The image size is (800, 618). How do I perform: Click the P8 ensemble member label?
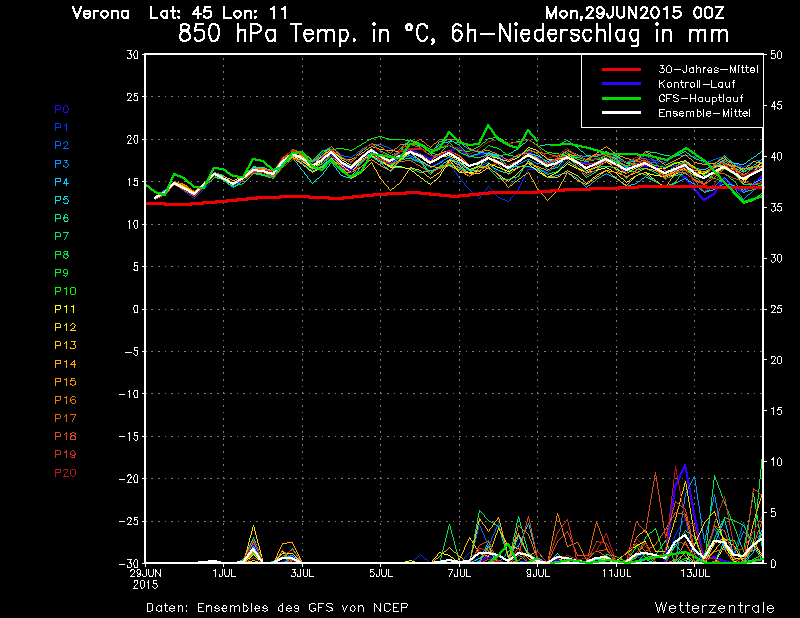(x=62, y=255)
